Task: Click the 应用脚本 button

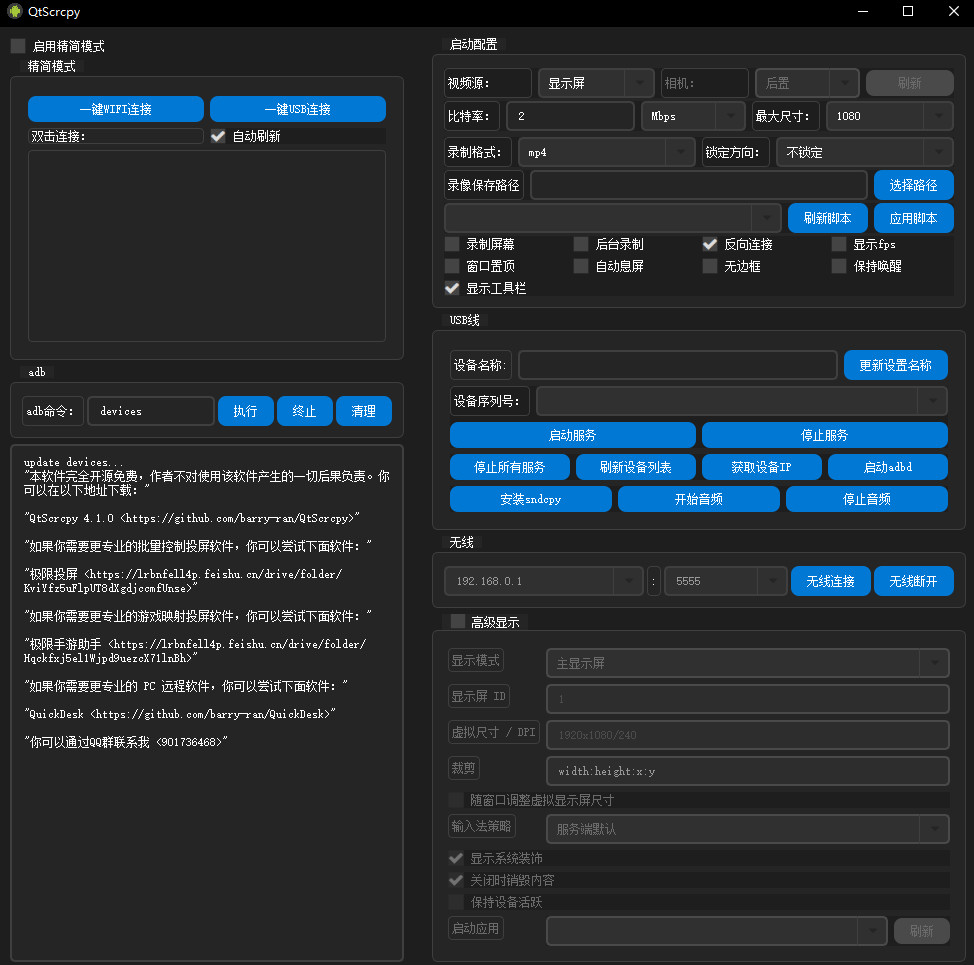Action: [913, 218]
